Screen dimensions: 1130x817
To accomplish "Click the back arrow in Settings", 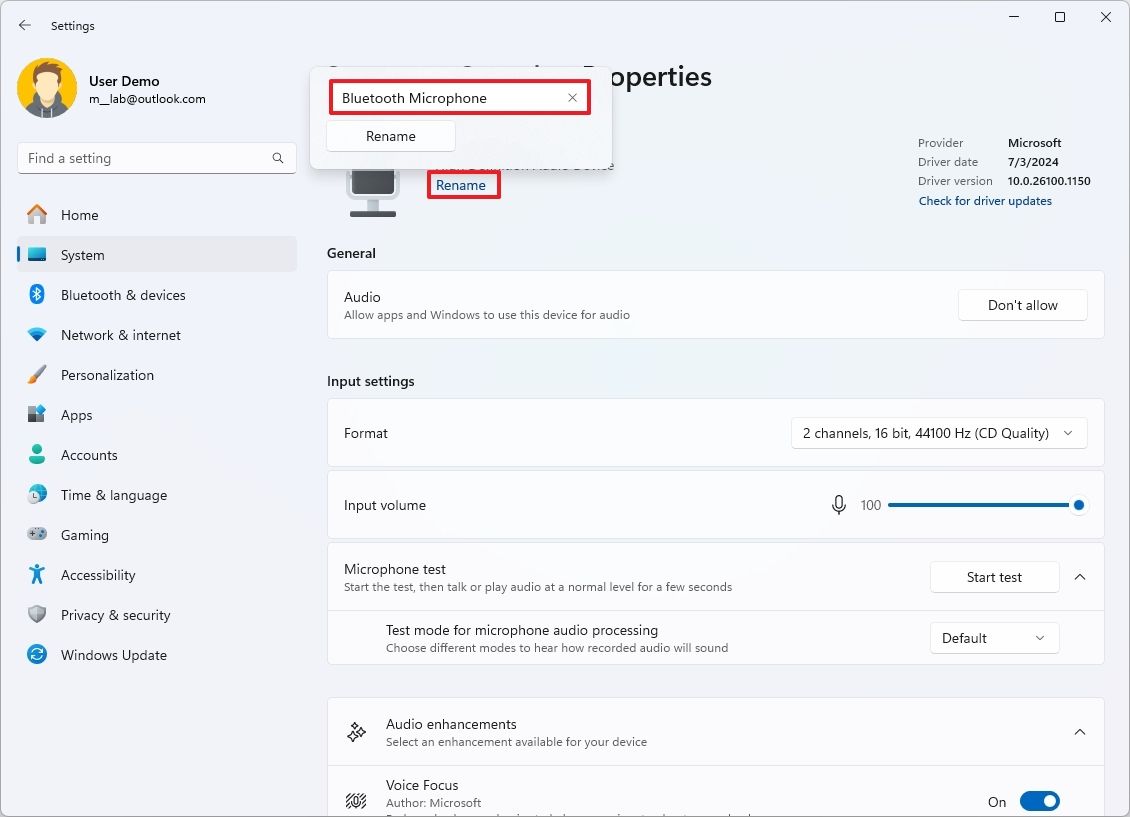I will 25,26.
